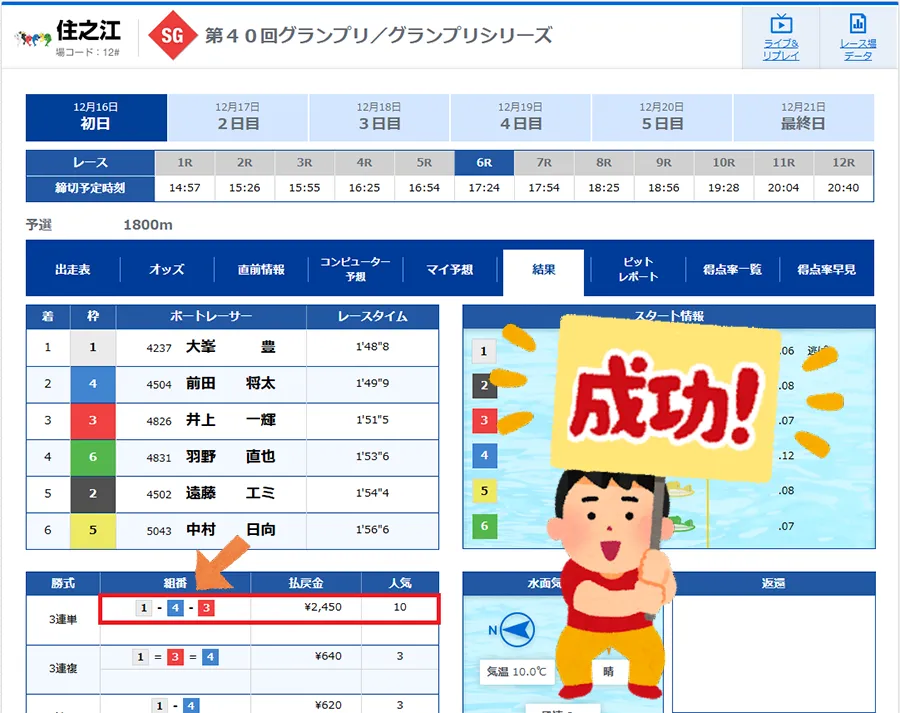Open the 出走表 entry list tab
This screenshot has width=900, height=713.
(73, 270)
